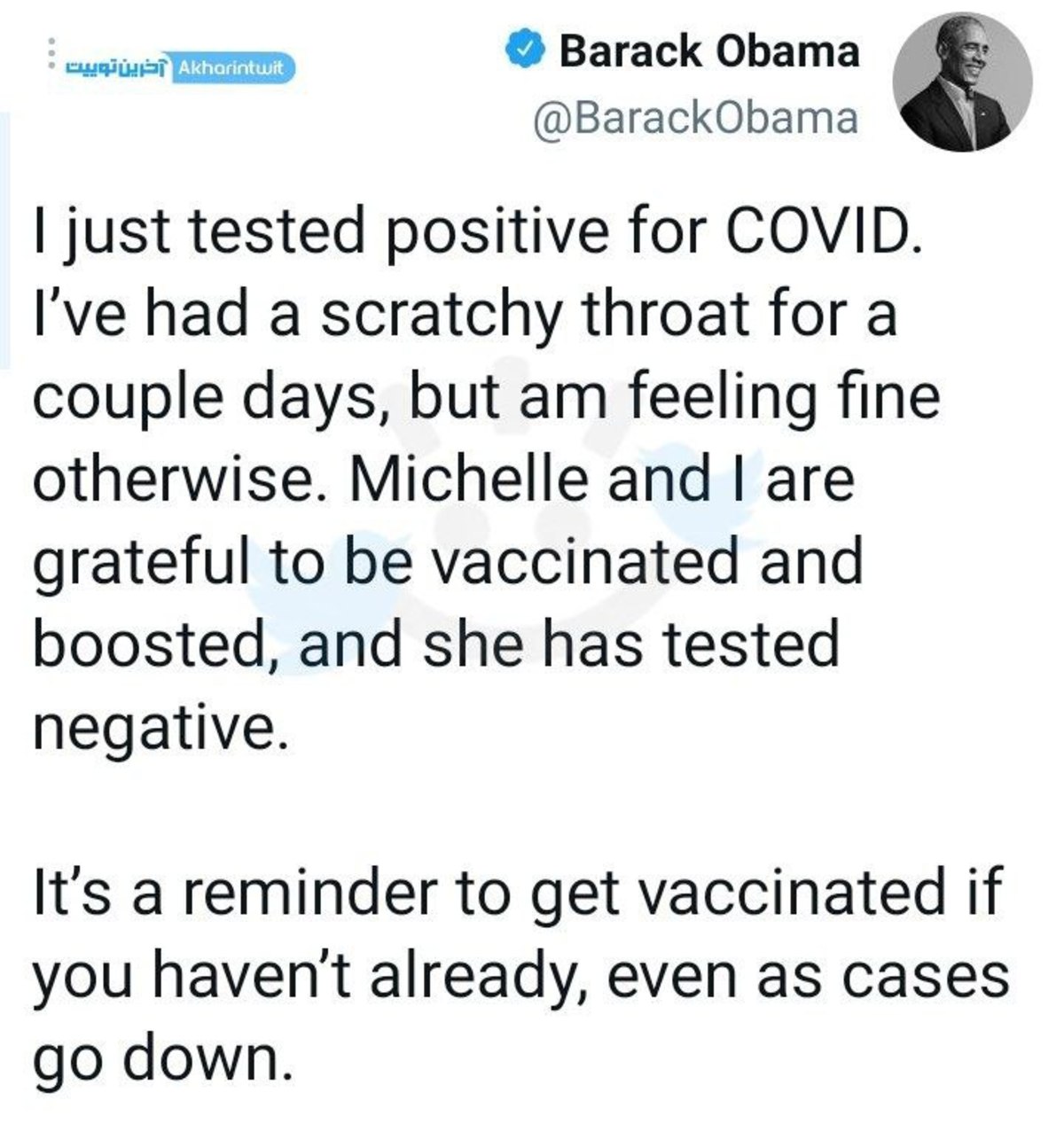
Task: Open the Barack Obama display name
Action: (x=709, y=51)
